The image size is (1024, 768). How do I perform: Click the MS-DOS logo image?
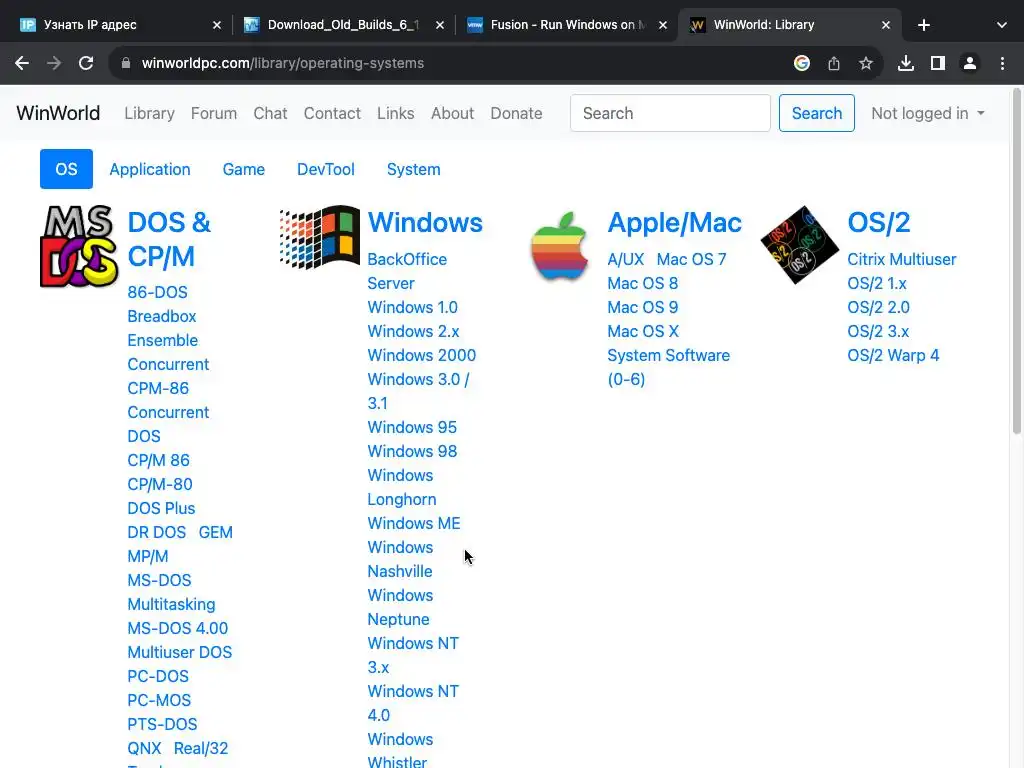[x=78, y=246]
